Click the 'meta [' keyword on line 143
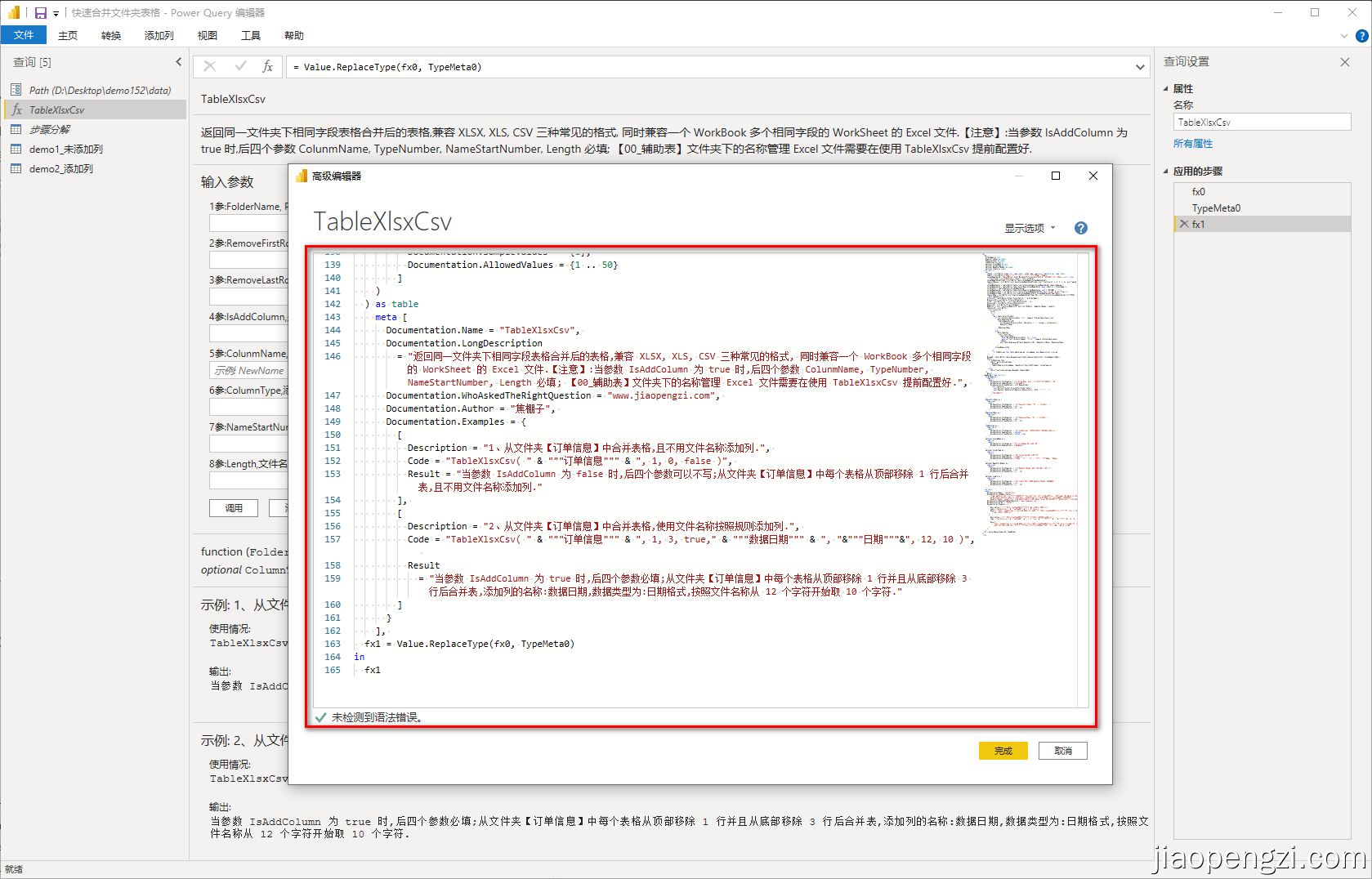The width and height of the screenshot is (1372, 879). point(391,317)
